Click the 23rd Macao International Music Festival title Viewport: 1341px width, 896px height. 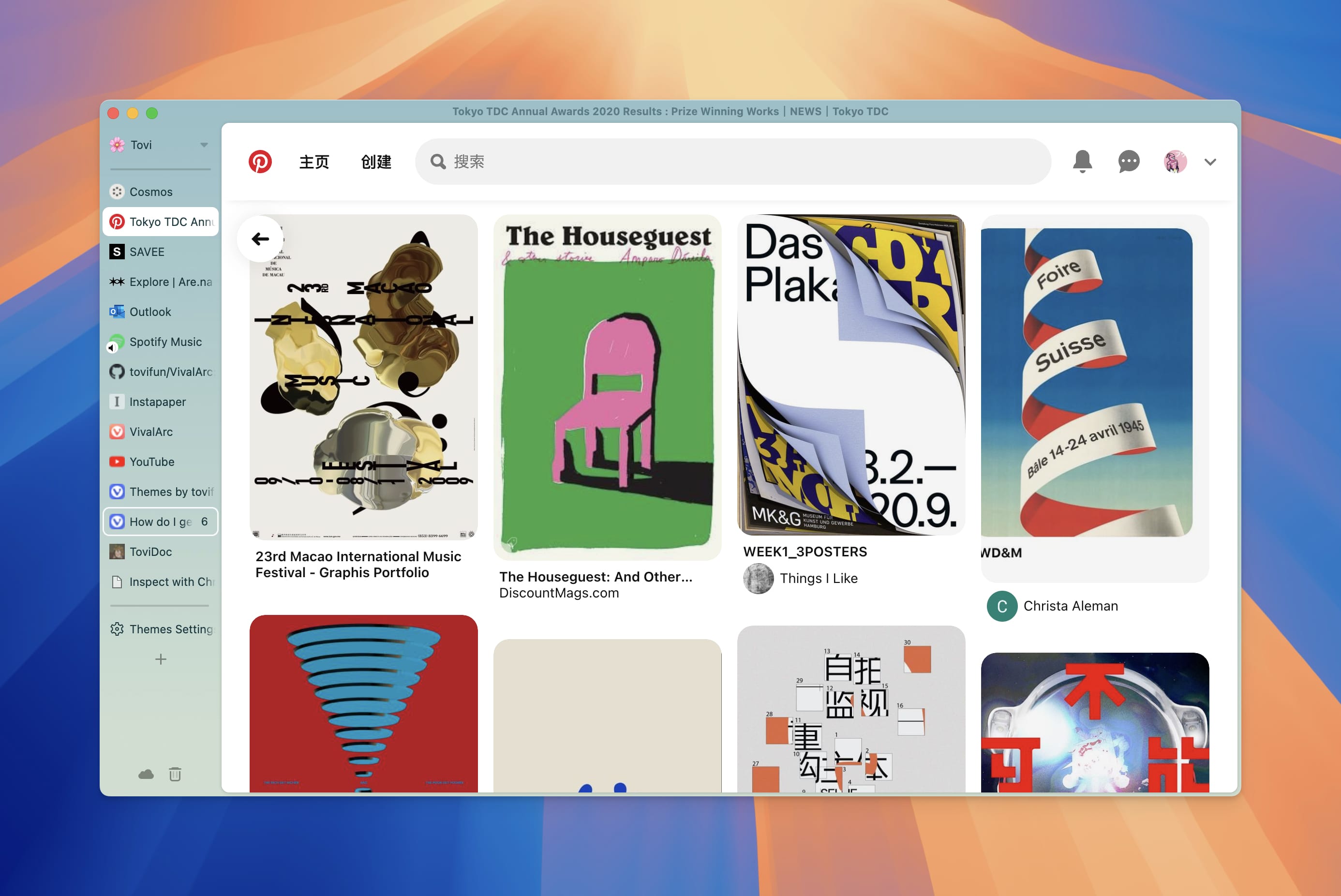click(x=358, y=565)
